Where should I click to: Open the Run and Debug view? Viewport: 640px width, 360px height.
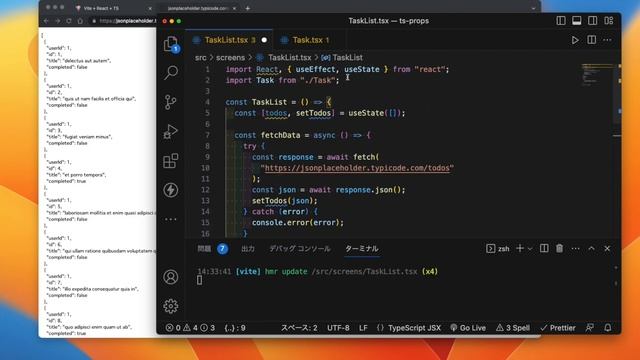tap(171, 131)
